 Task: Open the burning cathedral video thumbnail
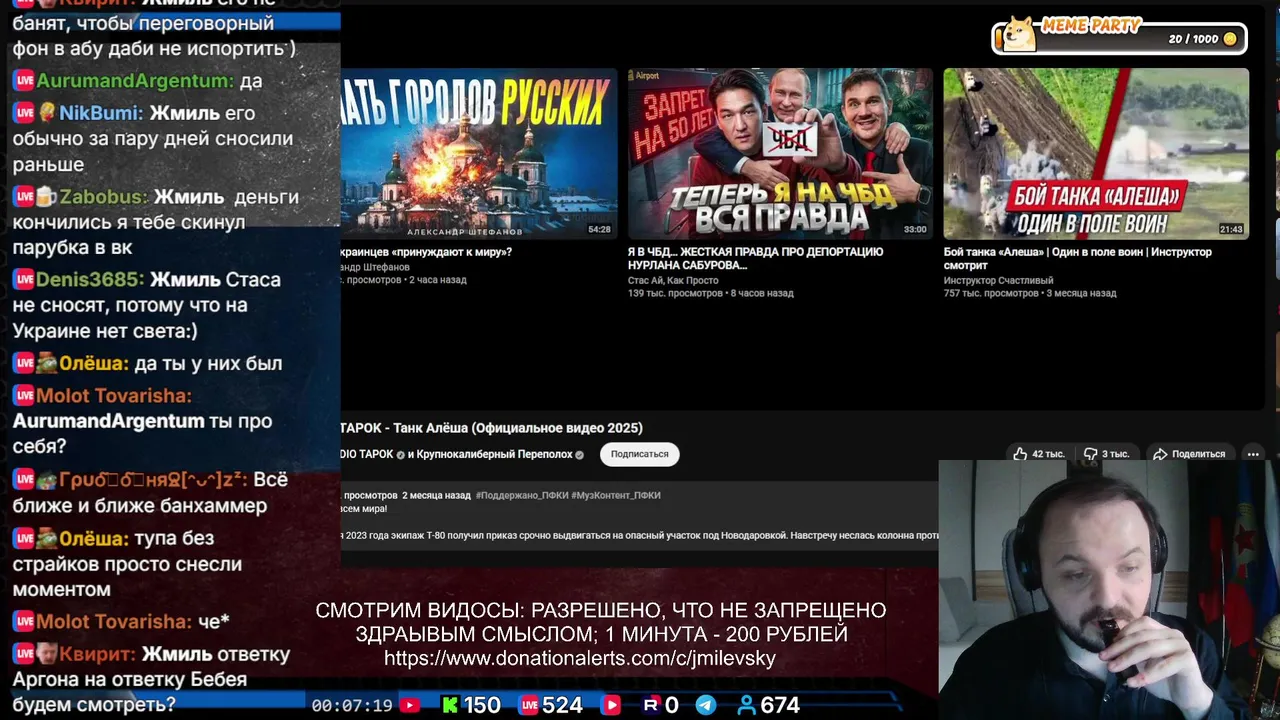(479, 153)
